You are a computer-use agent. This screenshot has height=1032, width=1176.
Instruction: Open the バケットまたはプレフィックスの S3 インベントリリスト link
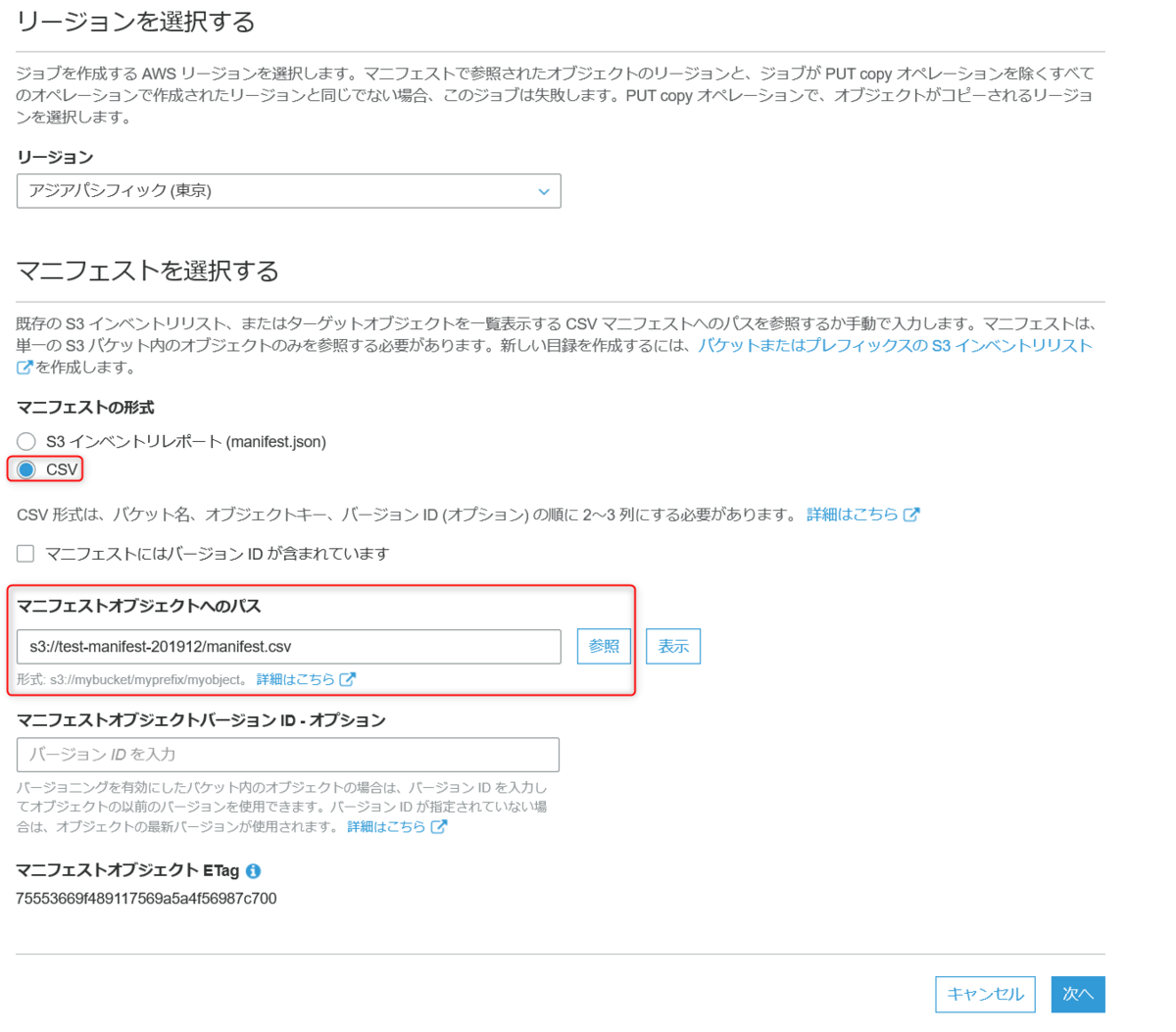(x=895, y=346)
